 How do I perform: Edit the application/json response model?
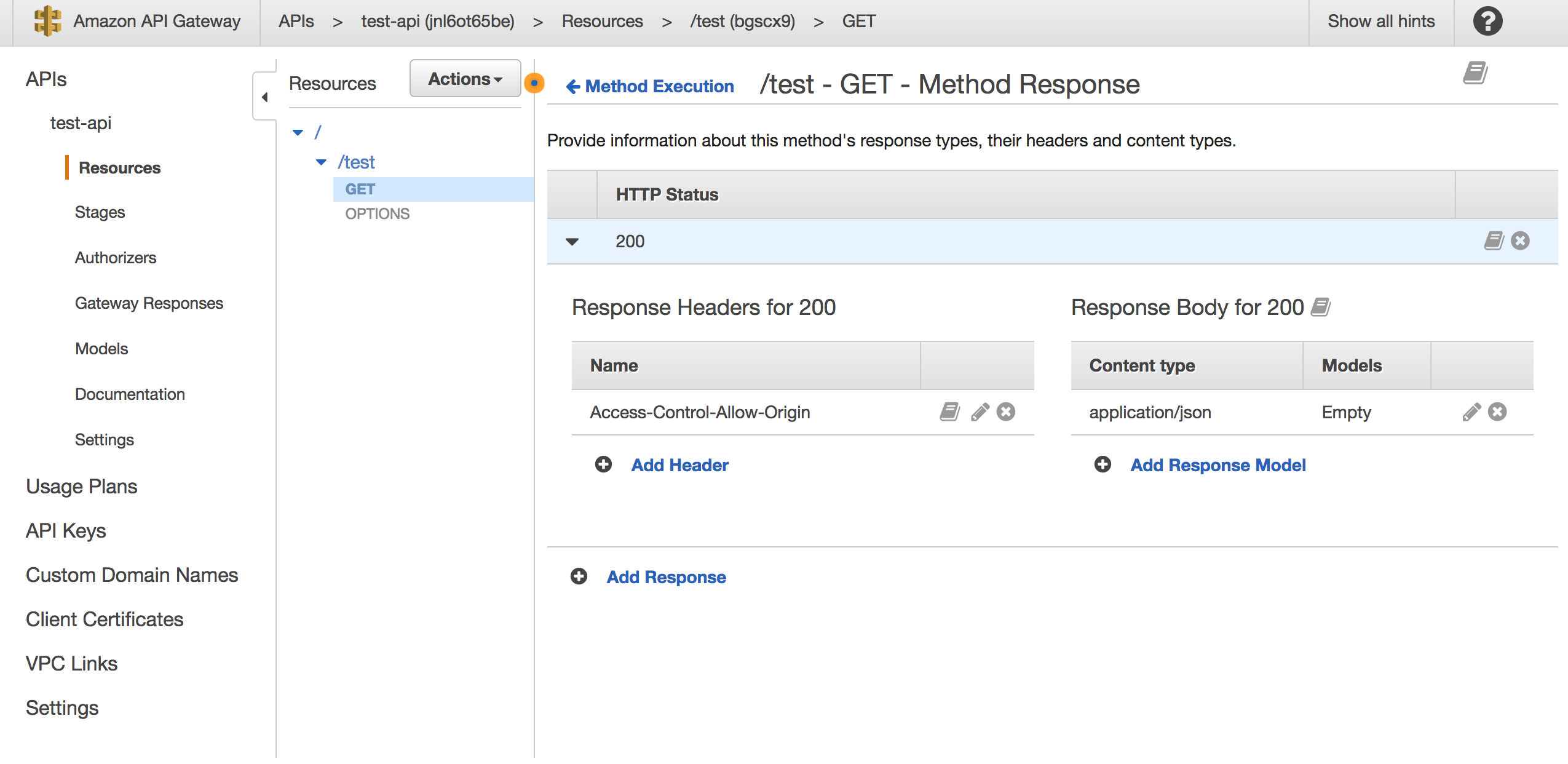[x=1471, y=412]
